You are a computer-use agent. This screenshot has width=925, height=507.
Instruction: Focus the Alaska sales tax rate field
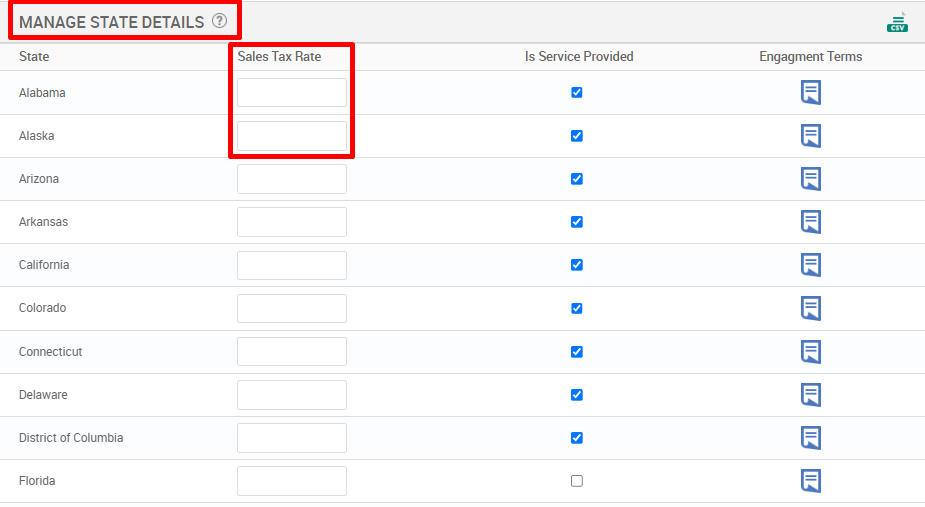coord(292,136)
